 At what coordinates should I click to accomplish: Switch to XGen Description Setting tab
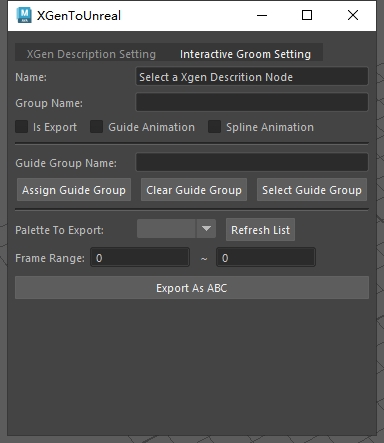pos(91,54)
